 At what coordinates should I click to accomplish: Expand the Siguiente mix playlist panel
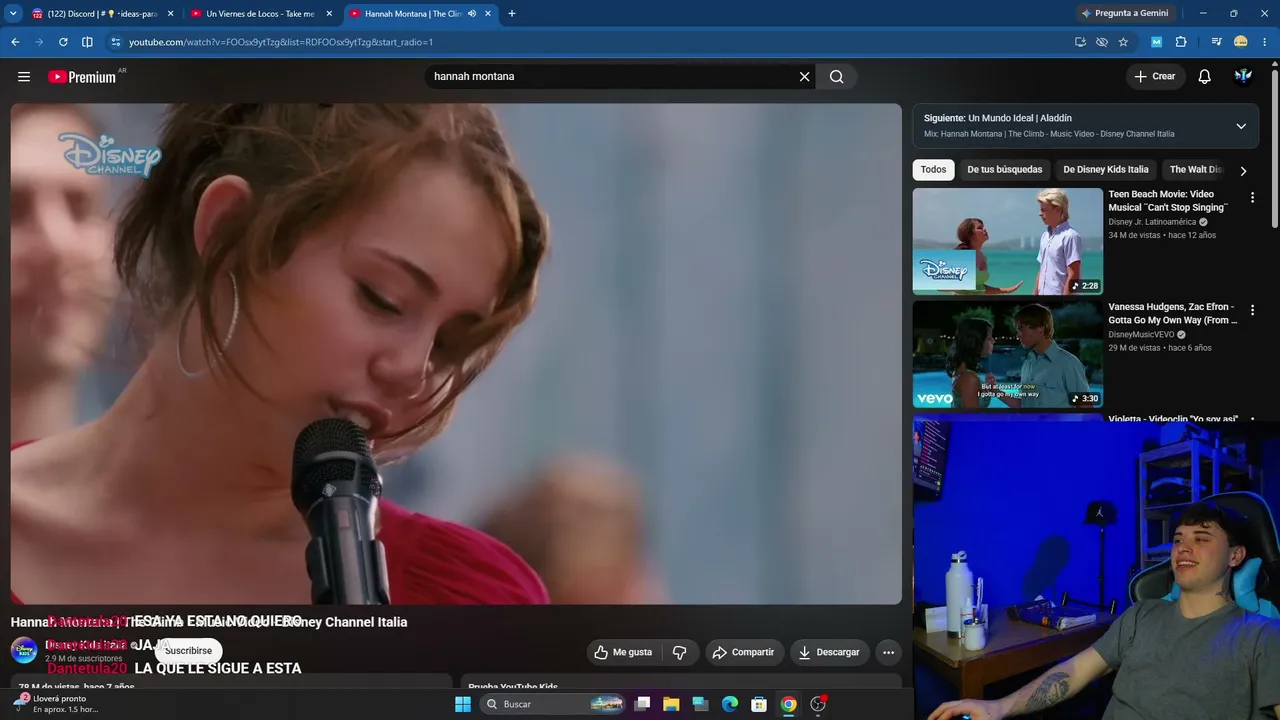(x=1241, y=126)
